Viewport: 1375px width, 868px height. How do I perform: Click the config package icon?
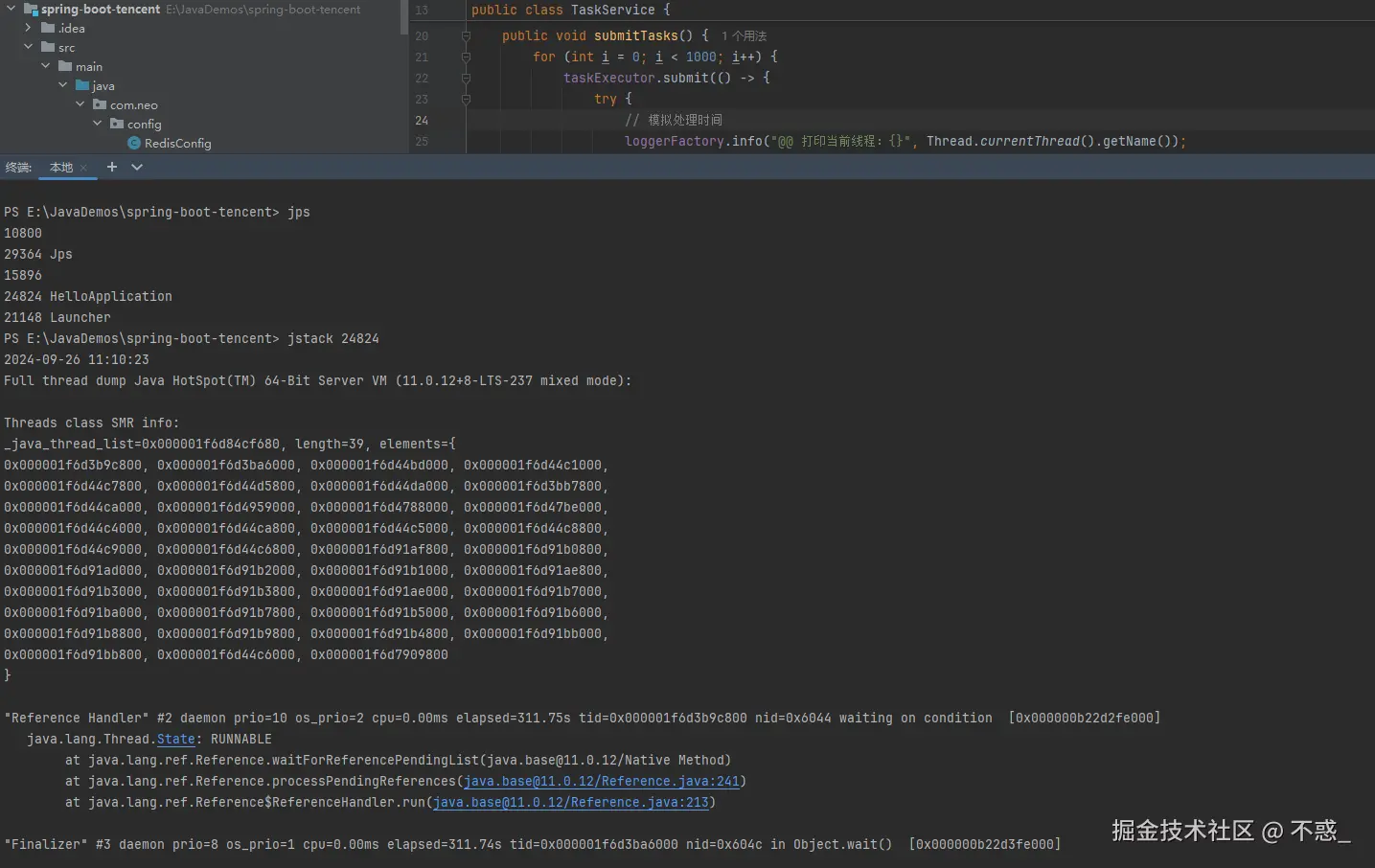point(117,124)
